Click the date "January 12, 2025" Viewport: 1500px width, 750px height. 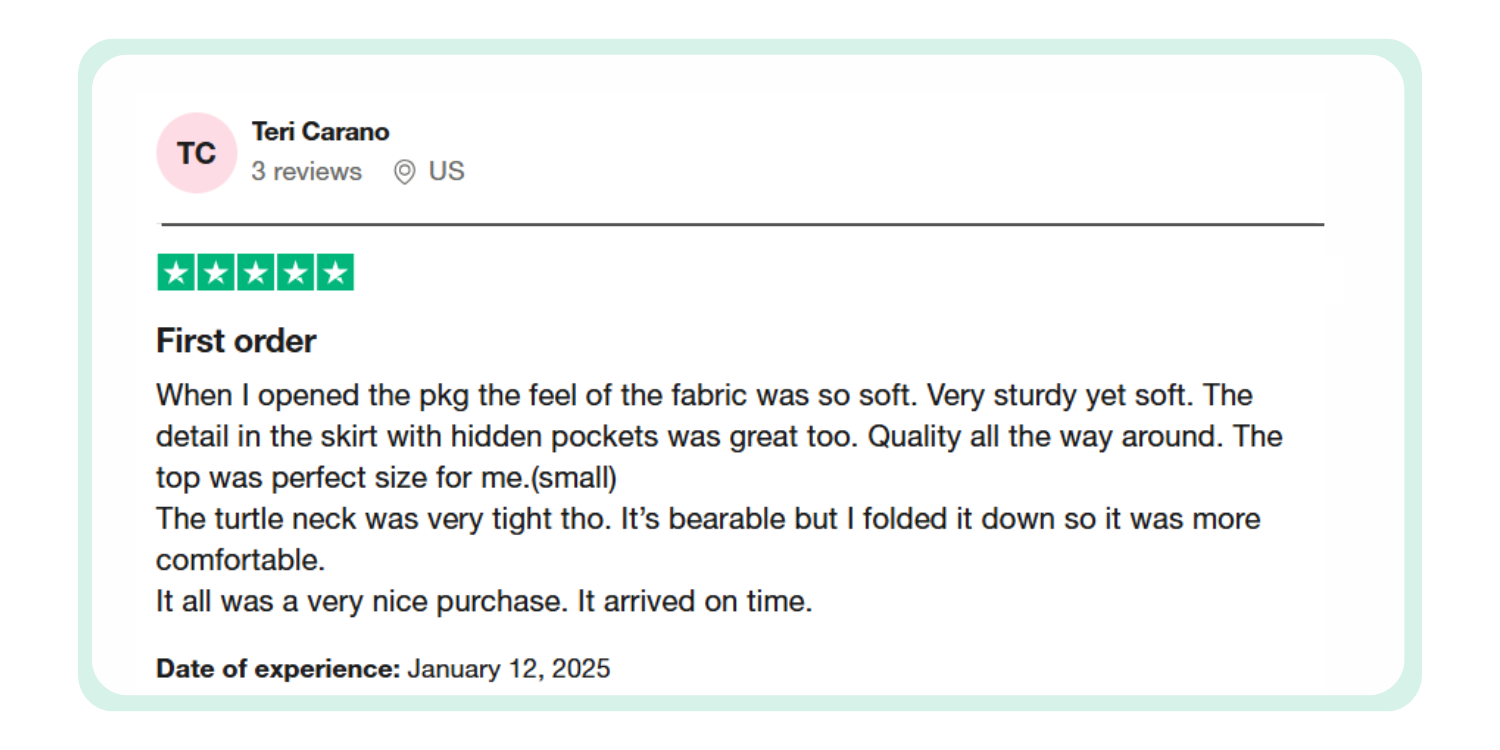point(508,668)
